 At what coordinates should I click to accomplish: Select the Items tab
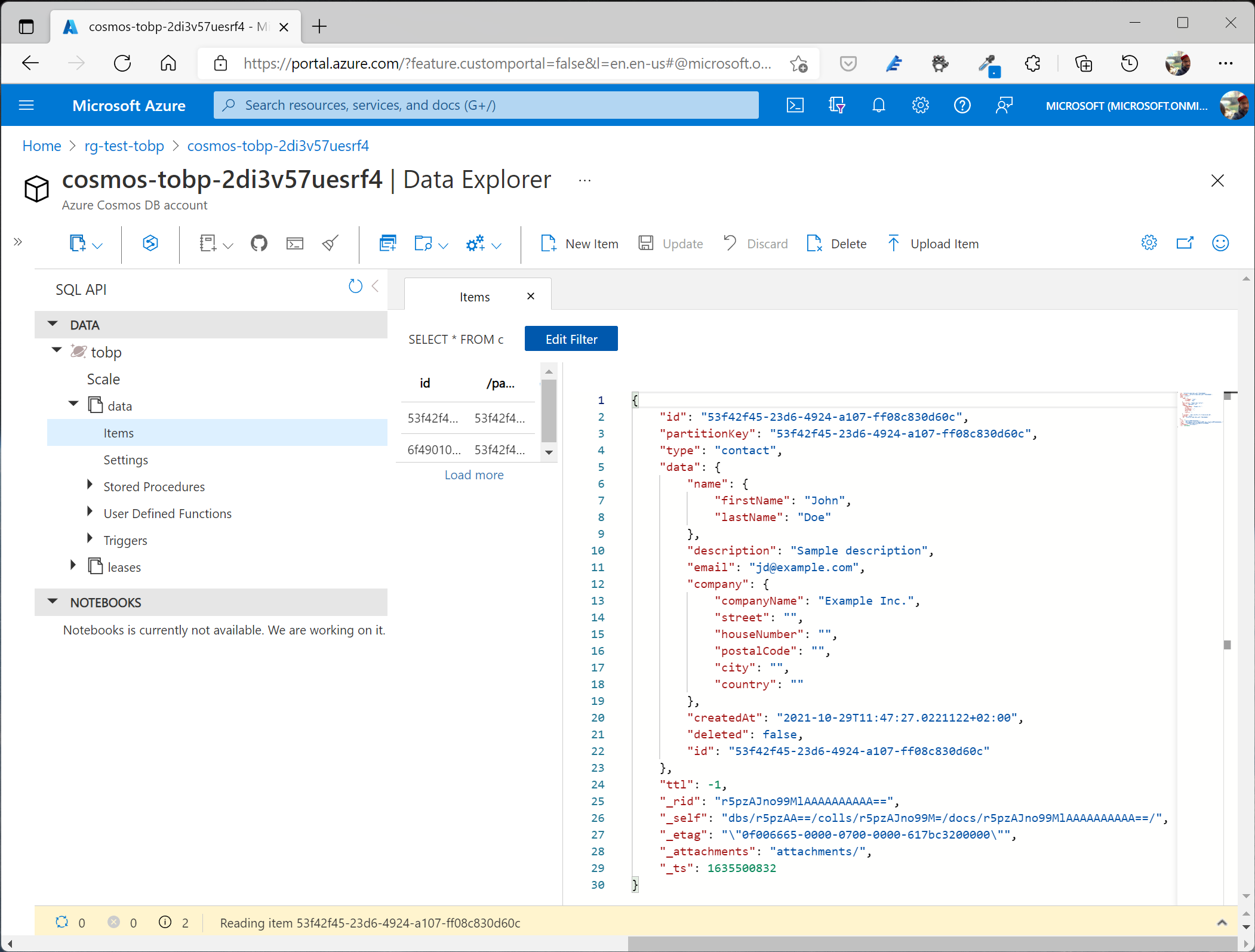point(474,297)
